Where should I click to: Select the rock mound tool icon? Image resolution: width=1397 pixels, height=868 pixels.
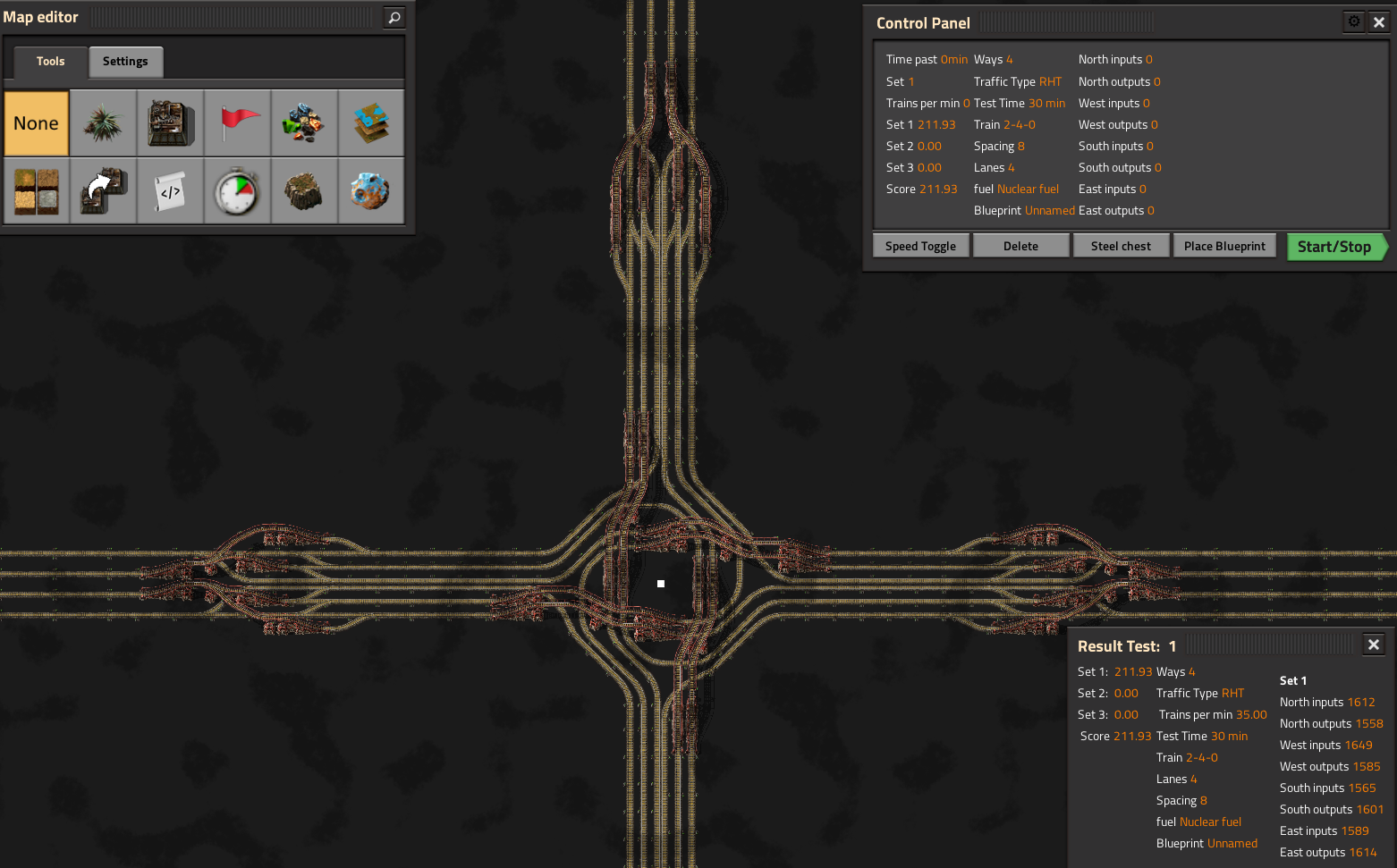click(305, 190)
